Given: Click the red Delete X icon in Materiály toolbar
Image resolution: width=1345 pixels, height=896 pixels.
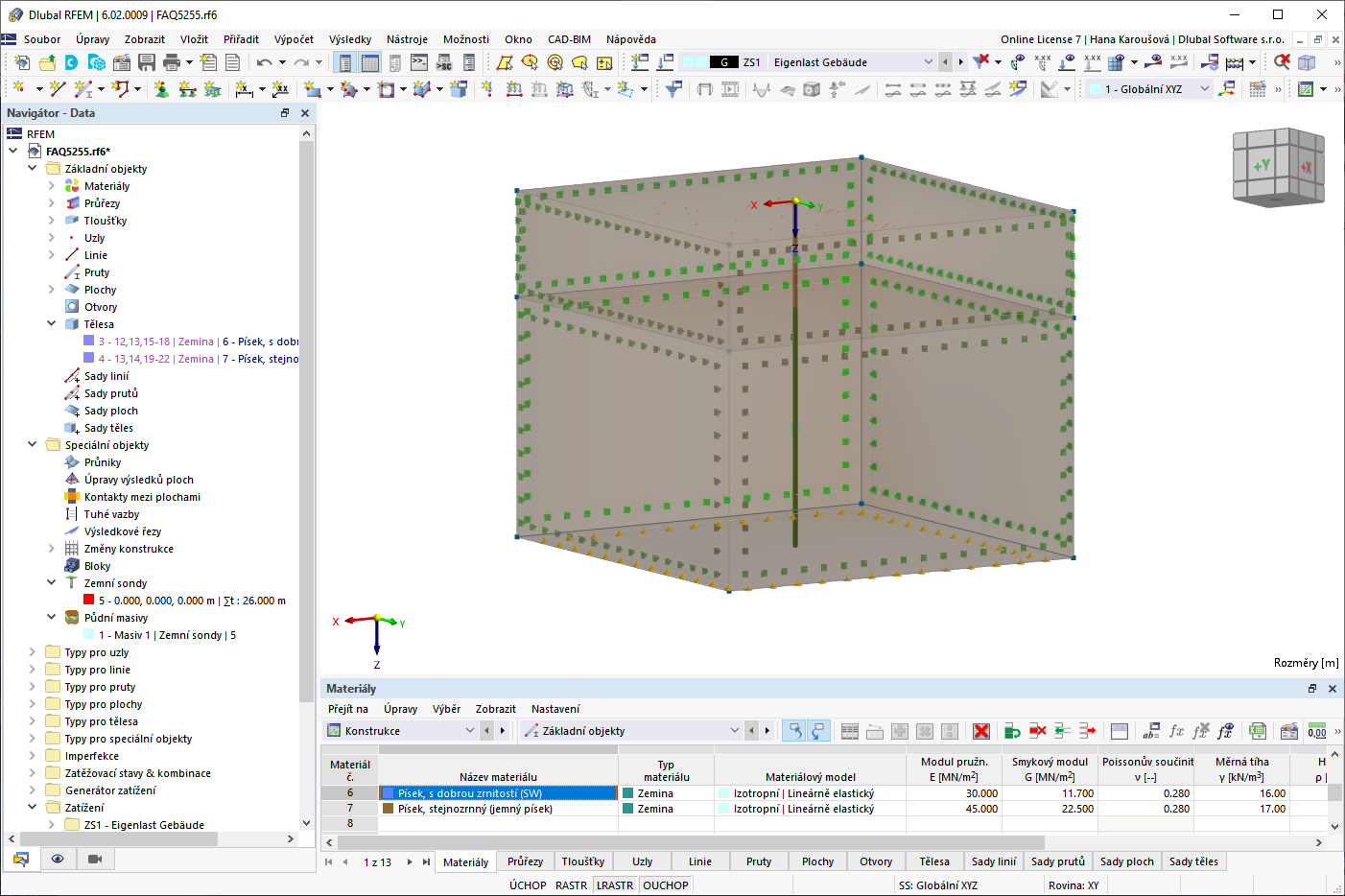Looking at the screenshot, I should pos(980,731).
